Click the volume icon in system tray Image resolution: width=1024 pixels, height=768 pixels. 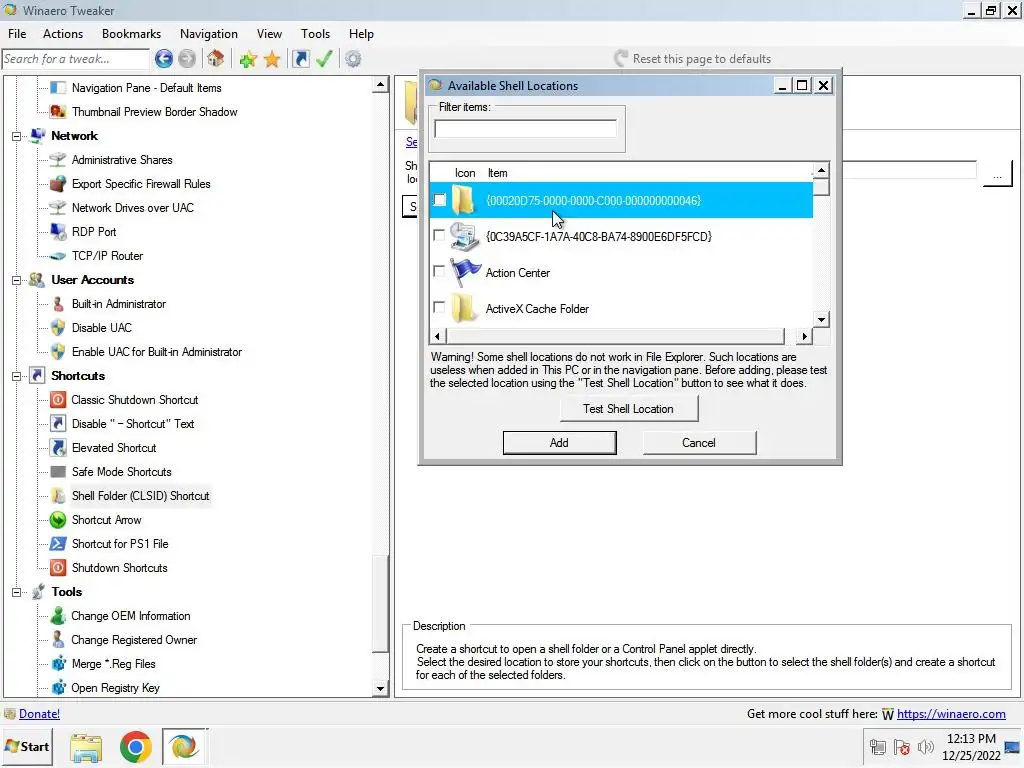[x=925, y=747]
